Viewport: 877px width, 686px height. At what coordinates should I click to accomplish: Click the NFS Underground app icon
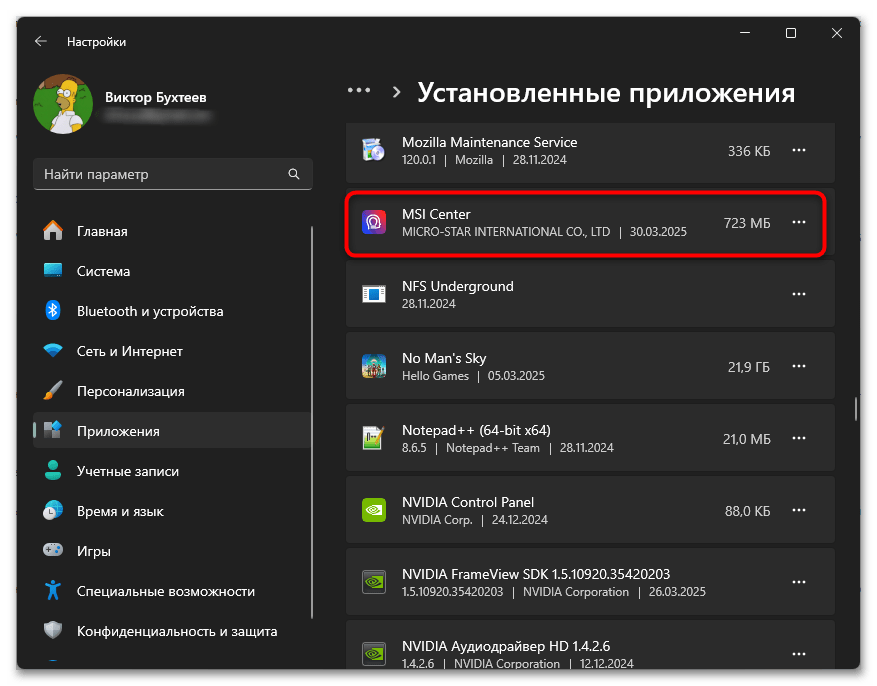(x=374, y=294)
